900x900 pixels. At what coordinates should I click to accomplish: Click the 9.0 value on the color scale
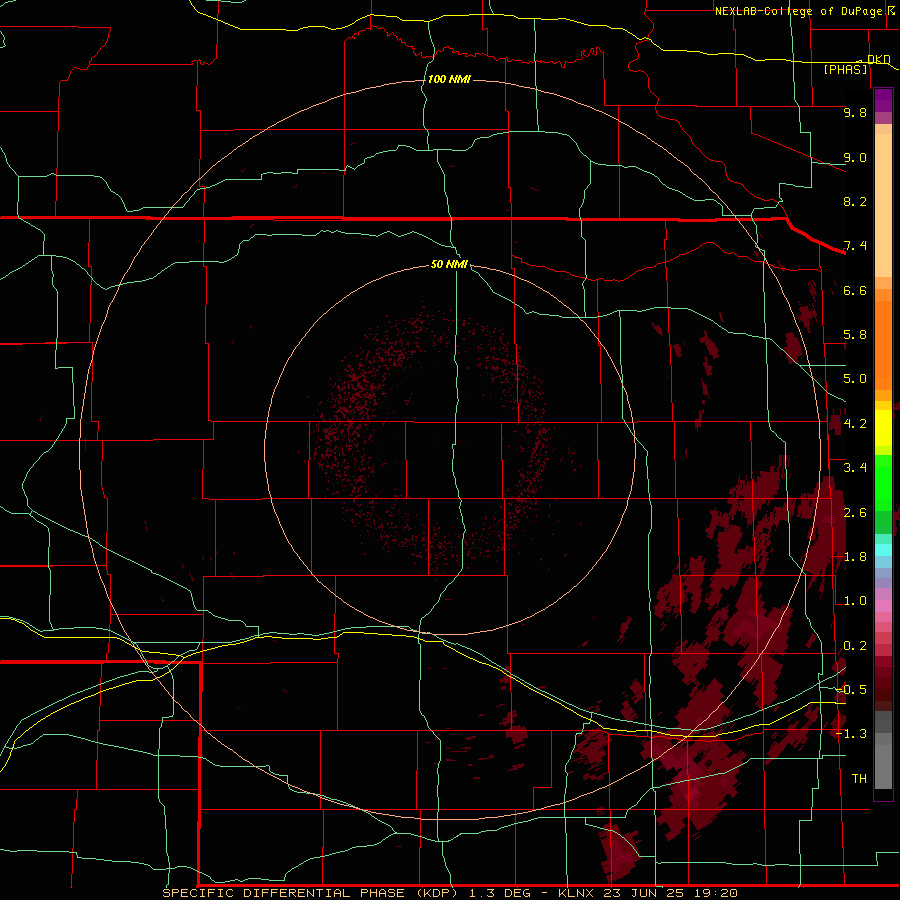tap(855, 157)
